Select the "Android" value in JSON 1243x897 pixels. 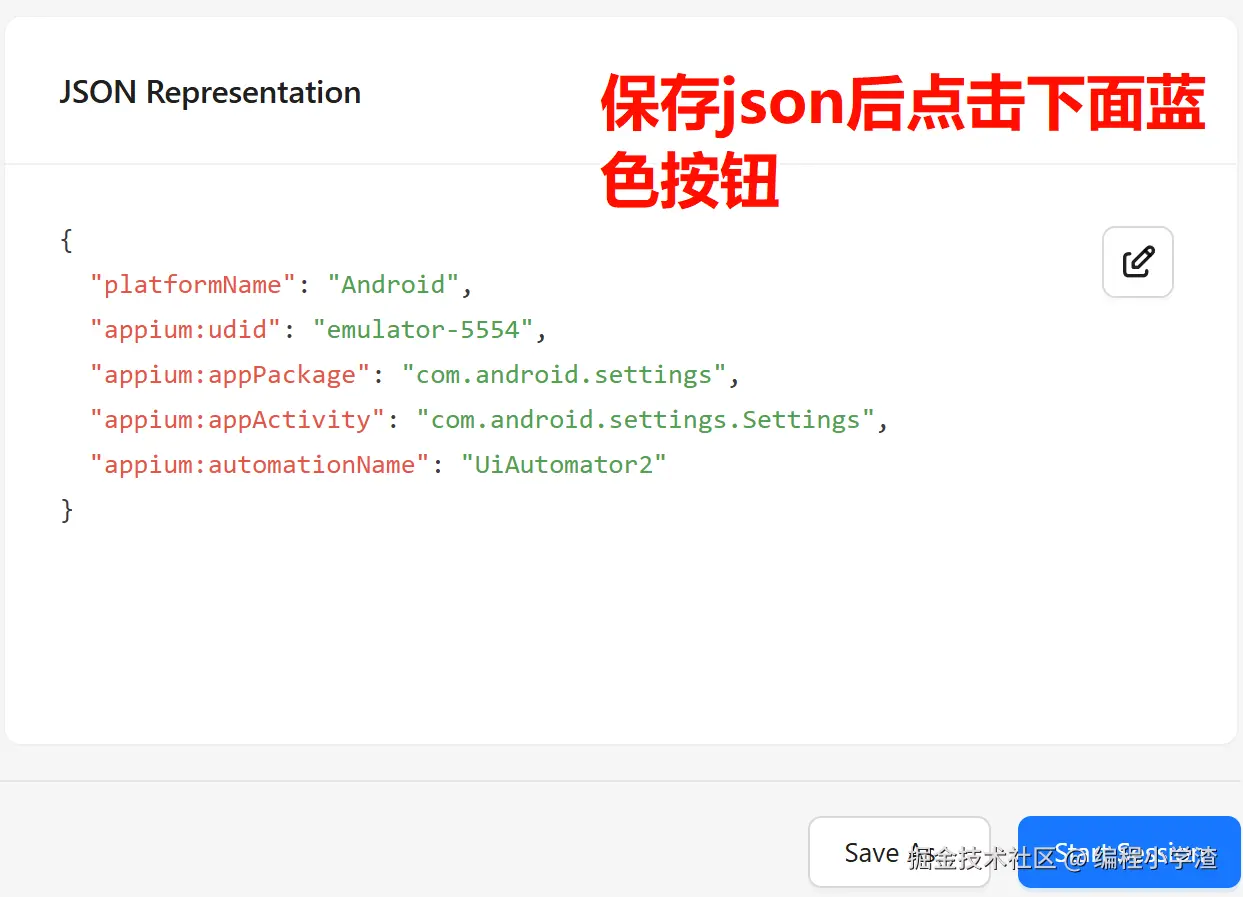tap(393, 285)
